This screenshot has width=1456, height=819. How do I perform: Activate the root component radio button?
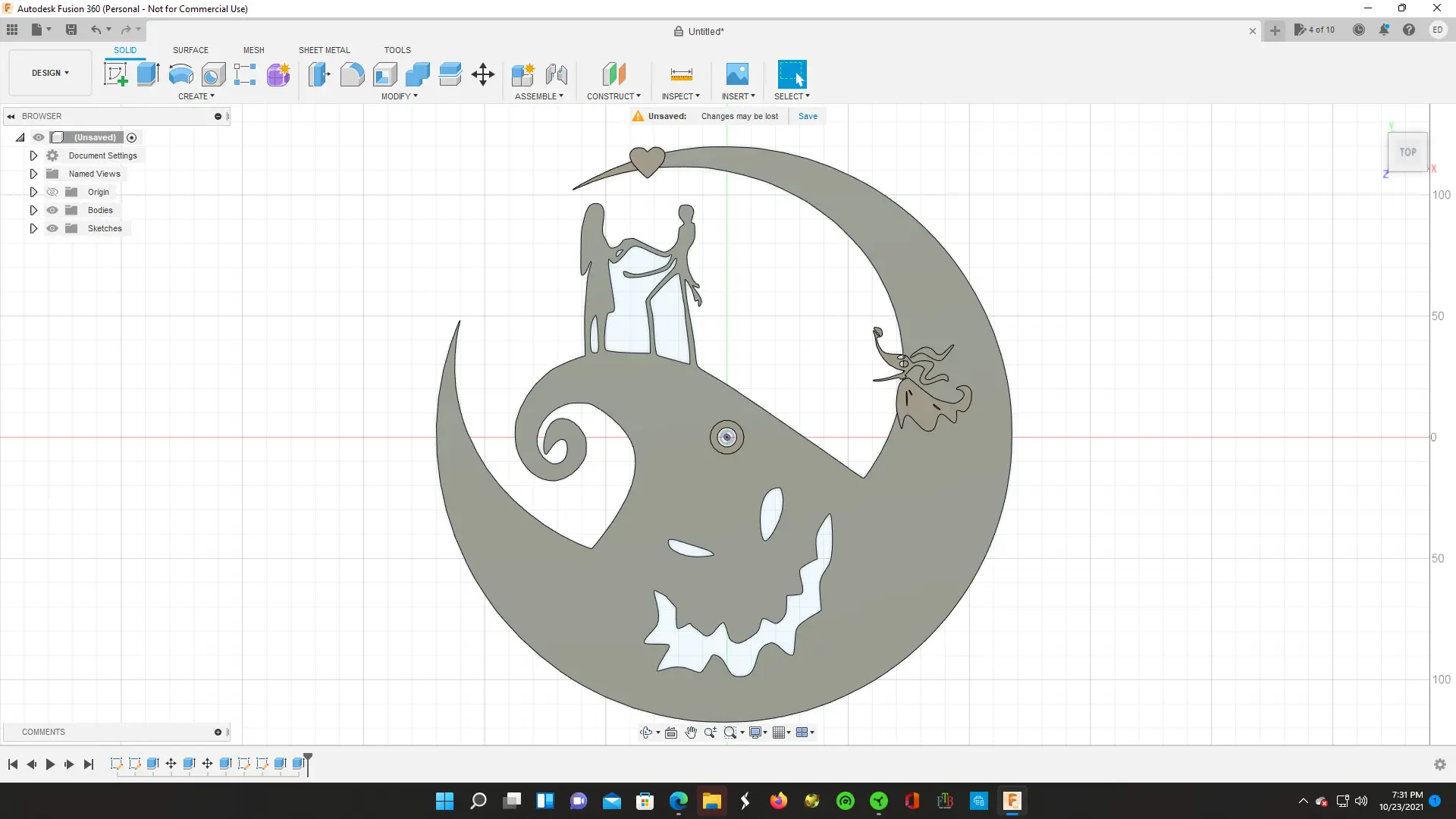click(x=132, y=137)
